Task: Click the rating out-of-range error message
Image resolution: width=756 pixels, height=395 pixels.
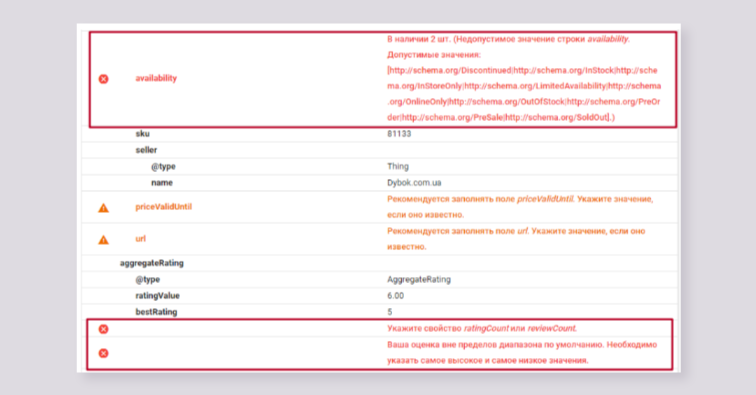Action: pyautogui.click(x=522, y=353)
